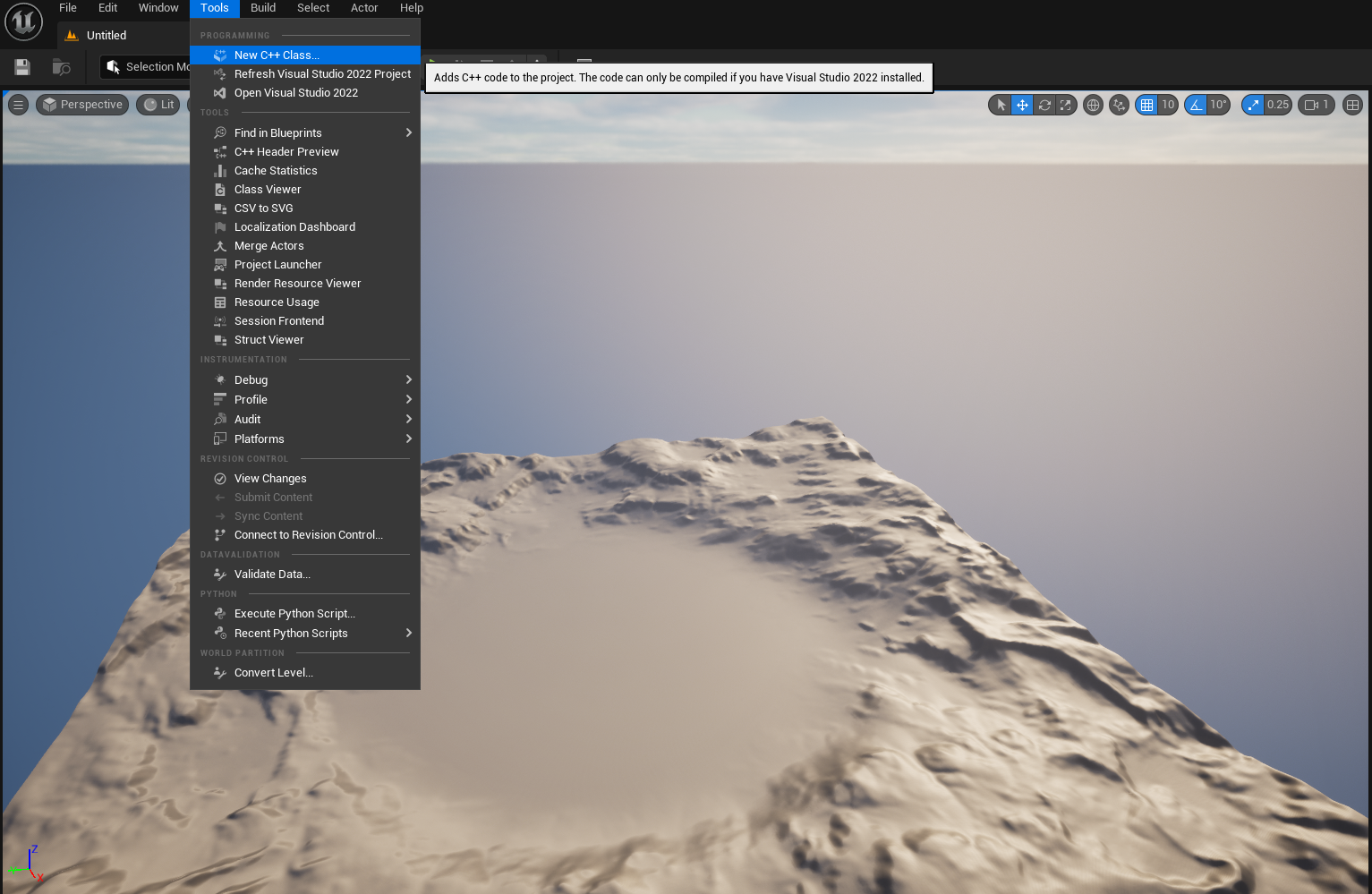
Task: Choose New C++ Class entry
Action: click(x=305, y=55)
